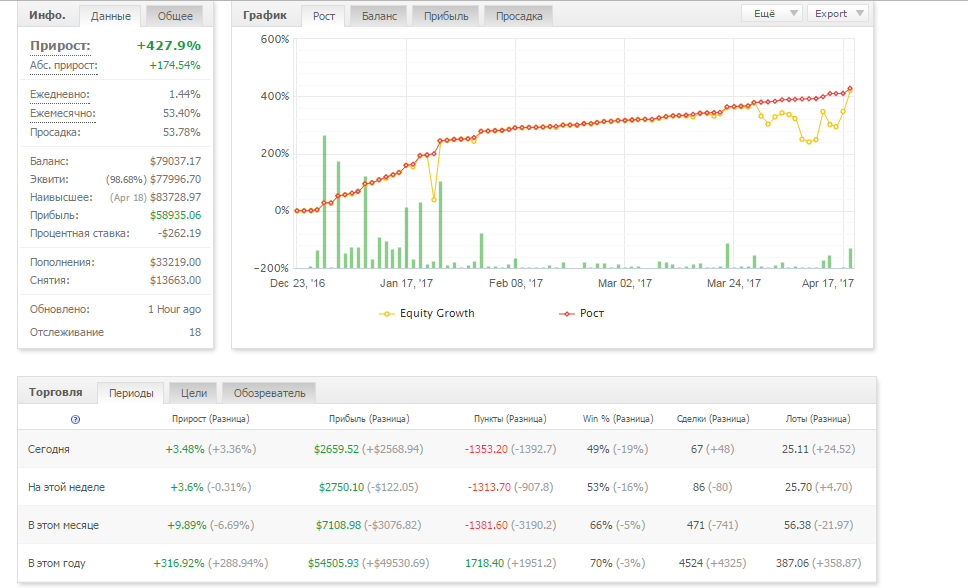Click the withdrawals value $13663.00
This screenshot has width=968, height=588.
175,280
